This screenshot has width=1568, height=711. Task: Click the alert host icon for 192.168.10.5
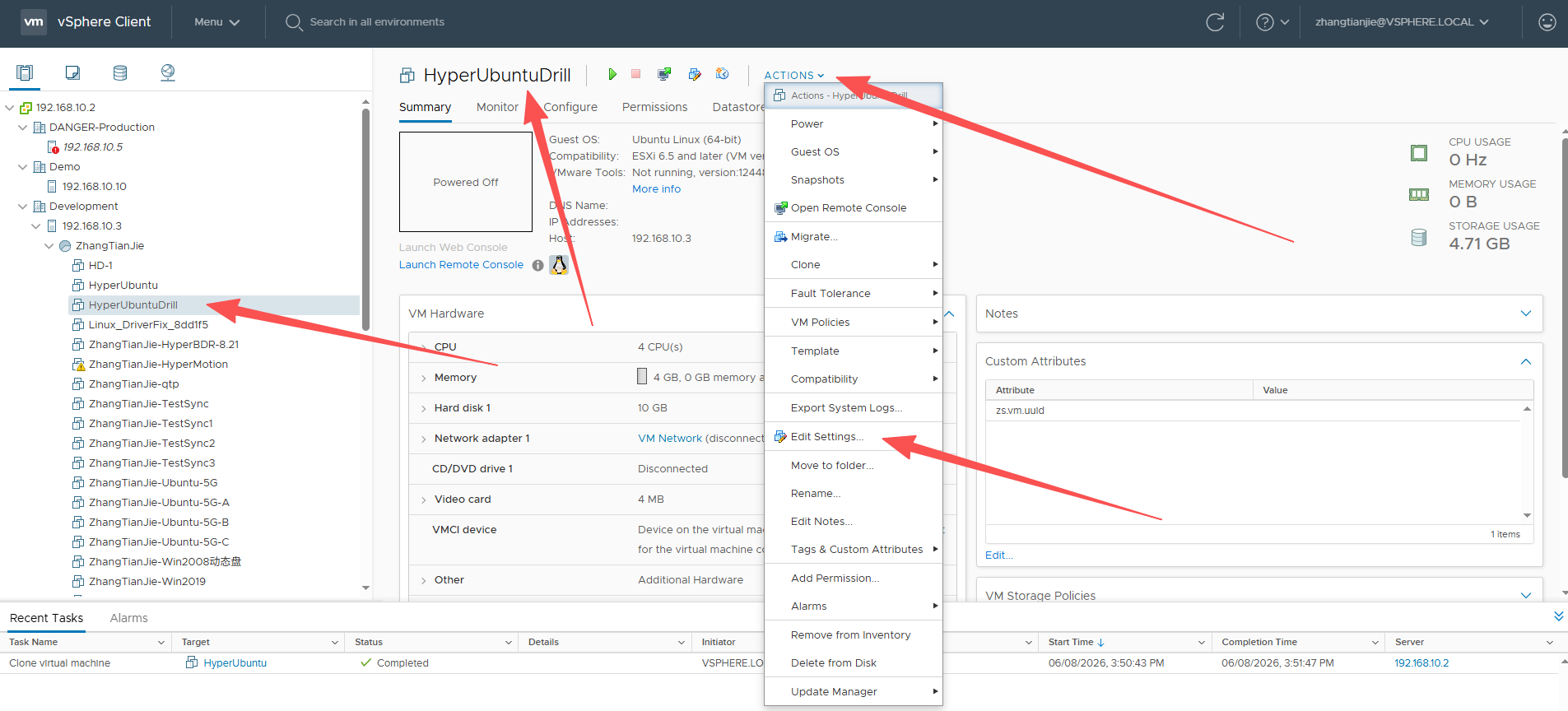(53, 147)
